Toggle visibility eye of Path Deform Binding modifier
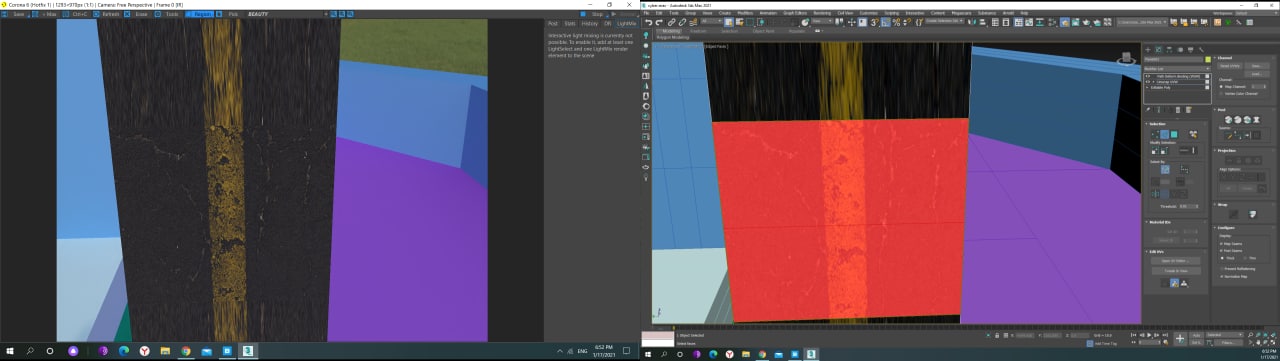Screen dimensions: 1280x361 1148,76
